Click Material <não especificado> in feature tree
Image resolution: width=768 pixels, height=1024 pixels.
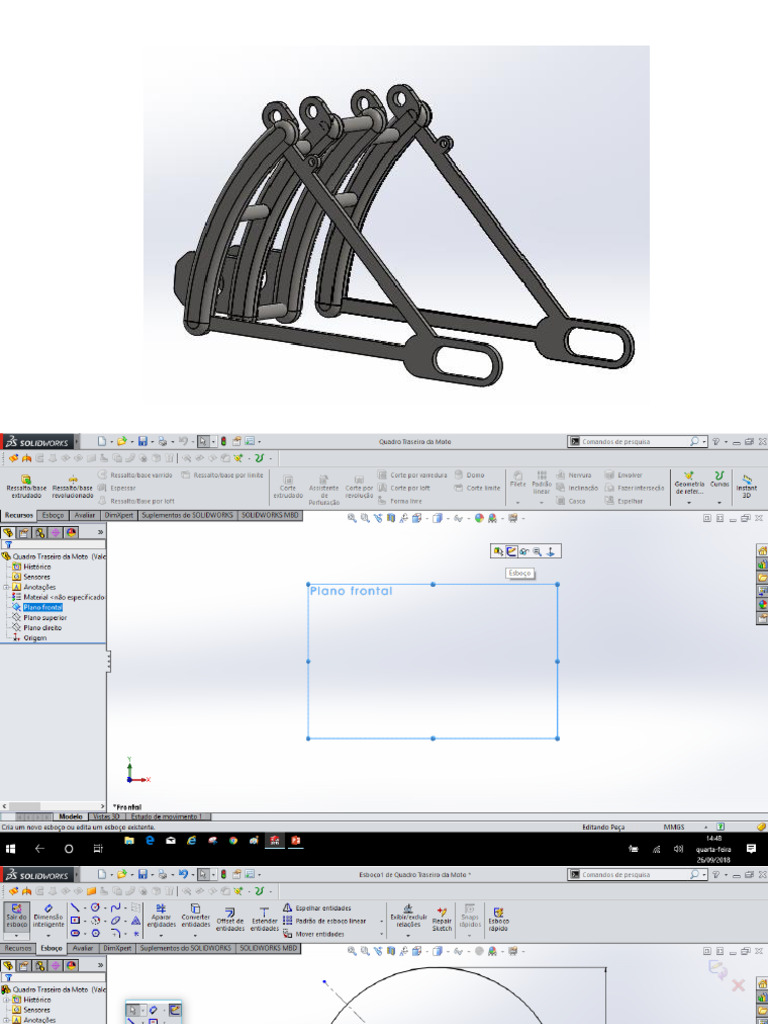[63, 597]
